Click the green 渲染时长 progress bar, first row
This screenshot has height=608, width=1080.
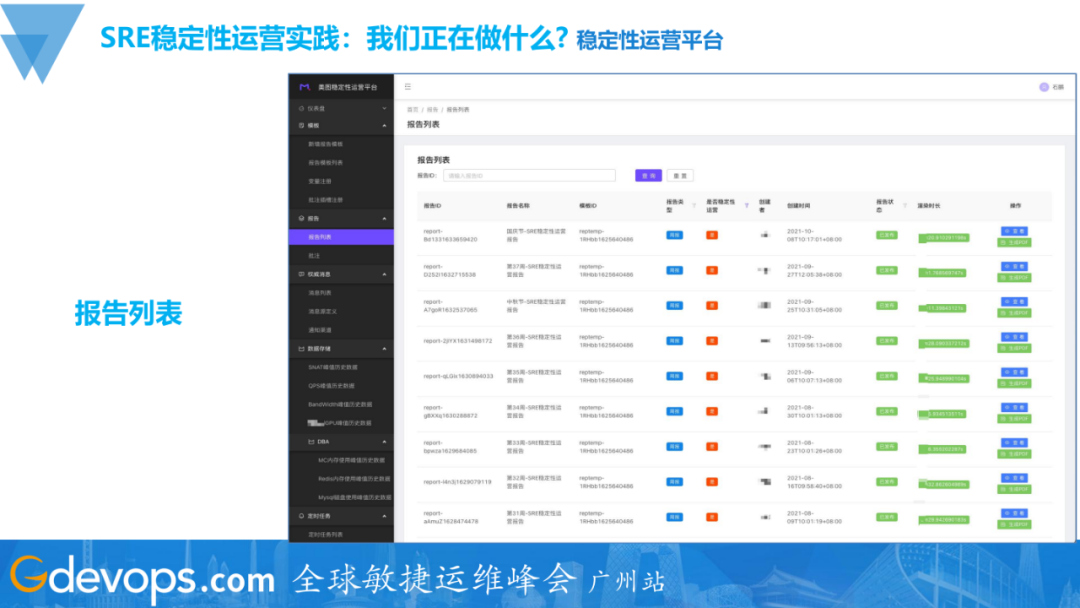tap(942, 237)
